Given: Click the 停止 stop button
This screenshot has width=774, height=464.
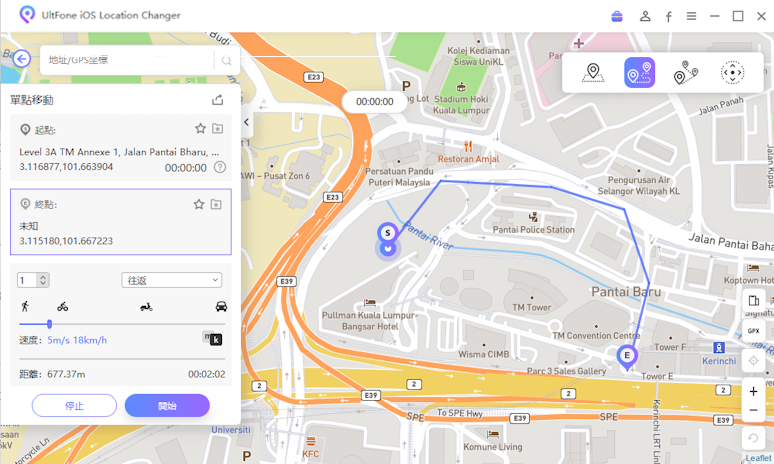Looking at the screenshot, I should (75, 406).
